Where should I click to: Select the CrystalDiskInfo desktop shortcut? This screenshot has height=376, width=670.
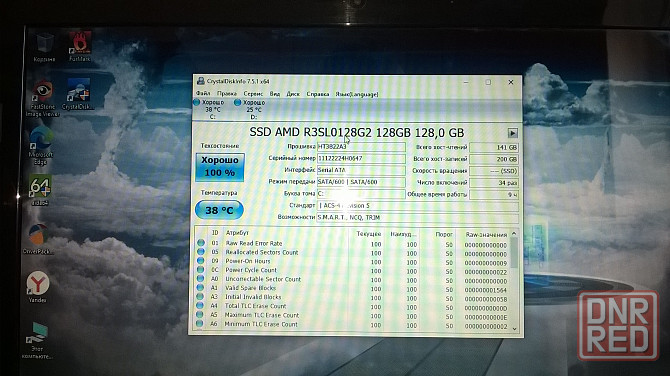click(x=77, y=94)
